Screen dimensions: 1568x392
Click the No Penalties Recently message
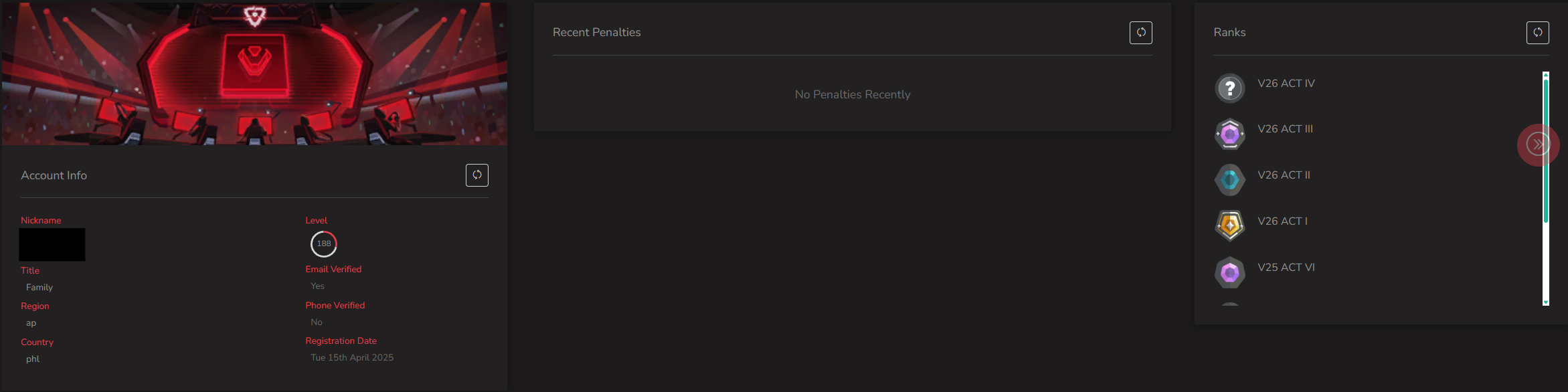tap(853, 95)
